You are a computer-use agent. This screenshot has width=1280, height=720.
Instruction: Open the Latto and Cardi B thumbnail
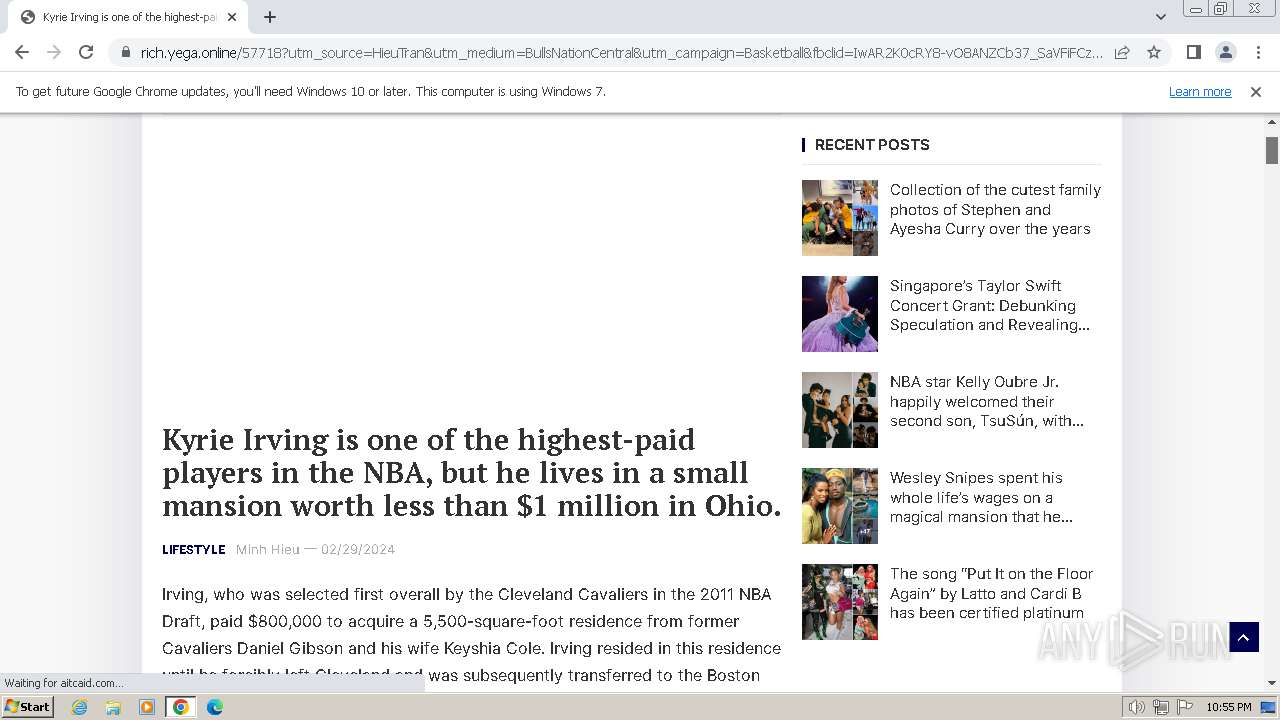840,602
